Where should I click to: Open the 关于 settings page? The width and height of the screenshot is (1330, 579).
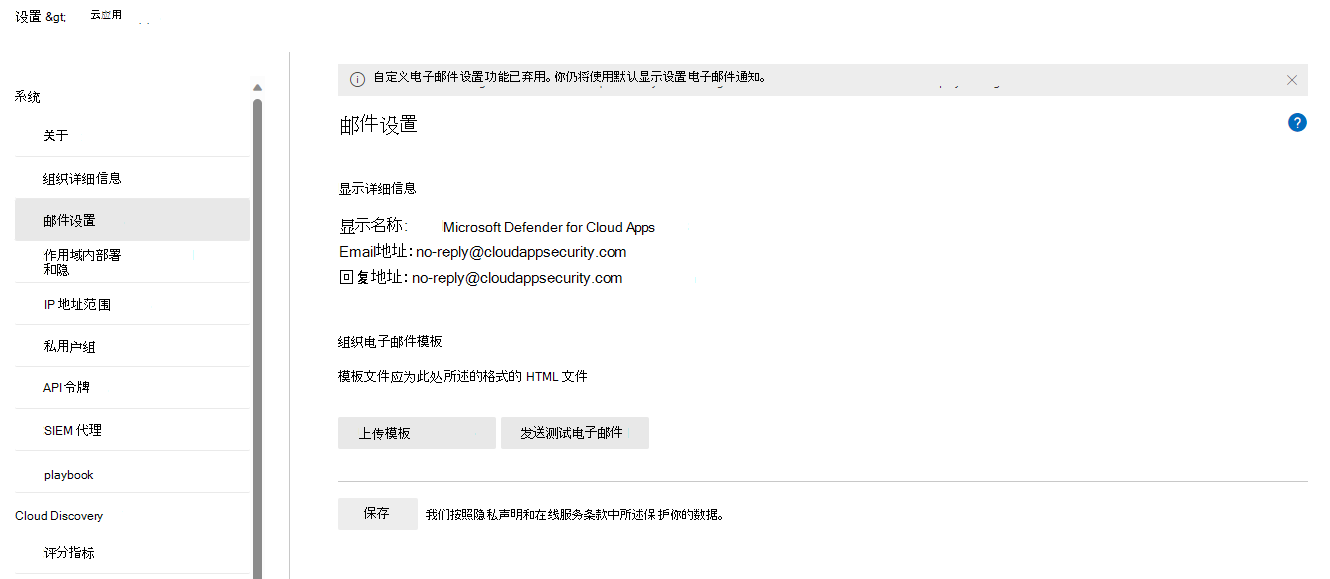pos(132,136)
